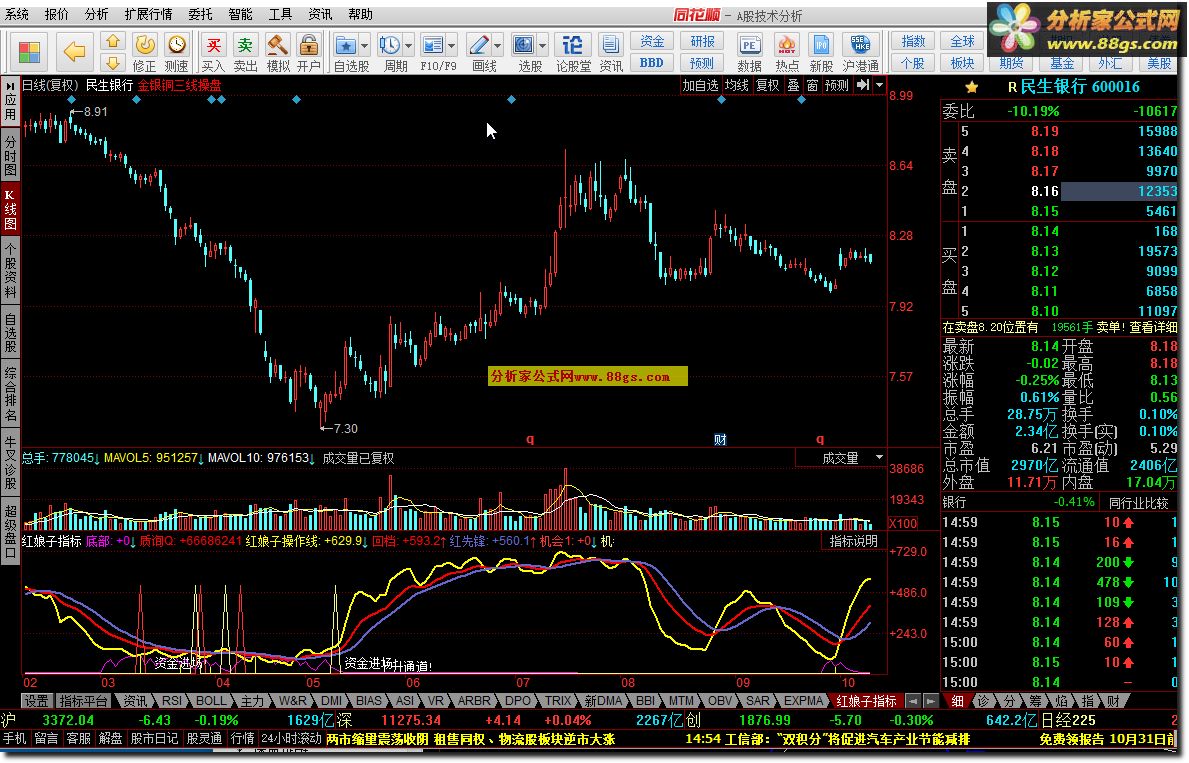Click the 修正 correction icon

pyautogui.click(x=144, y=52)
